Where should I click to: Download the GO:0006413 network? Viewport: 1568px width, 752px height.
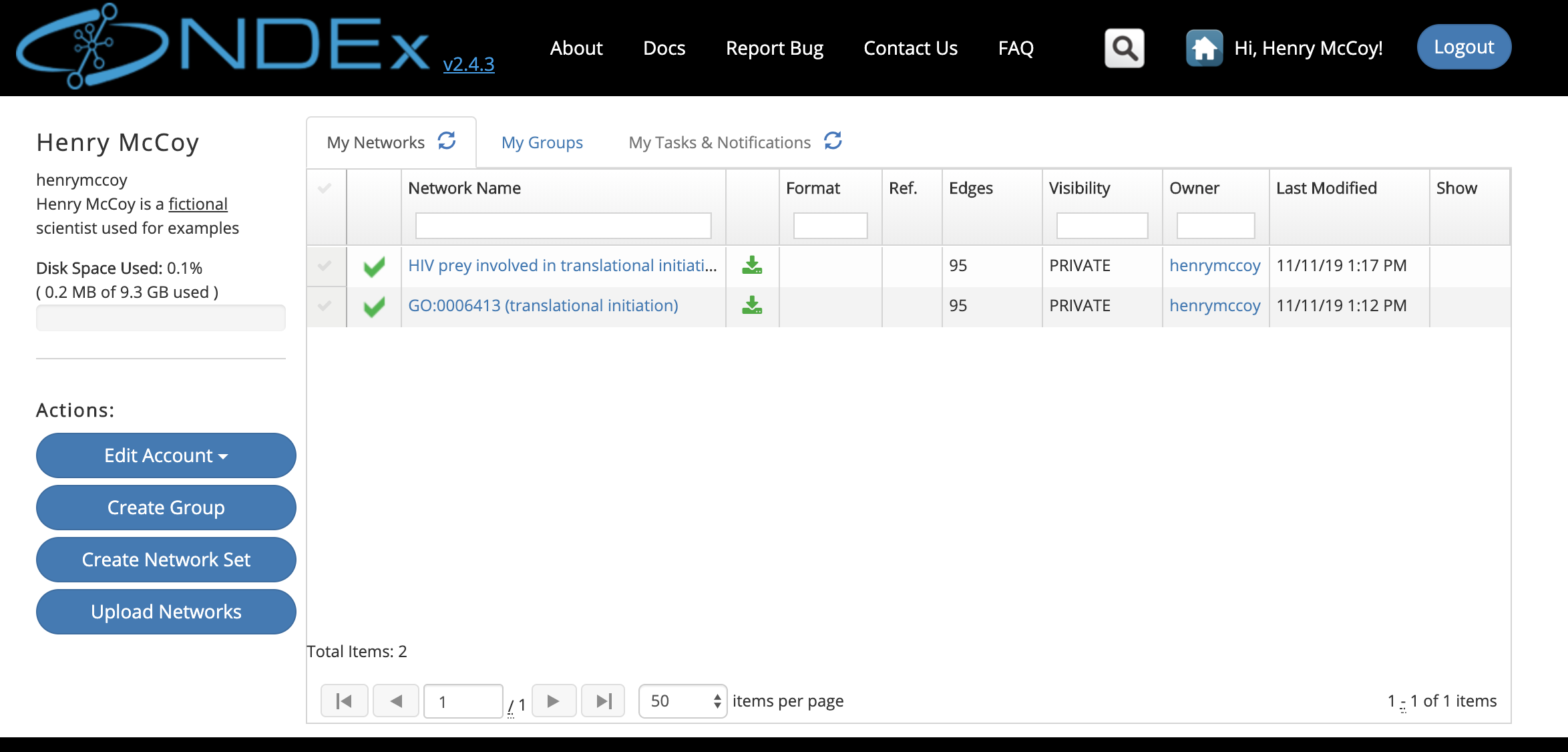coord(752,306)
